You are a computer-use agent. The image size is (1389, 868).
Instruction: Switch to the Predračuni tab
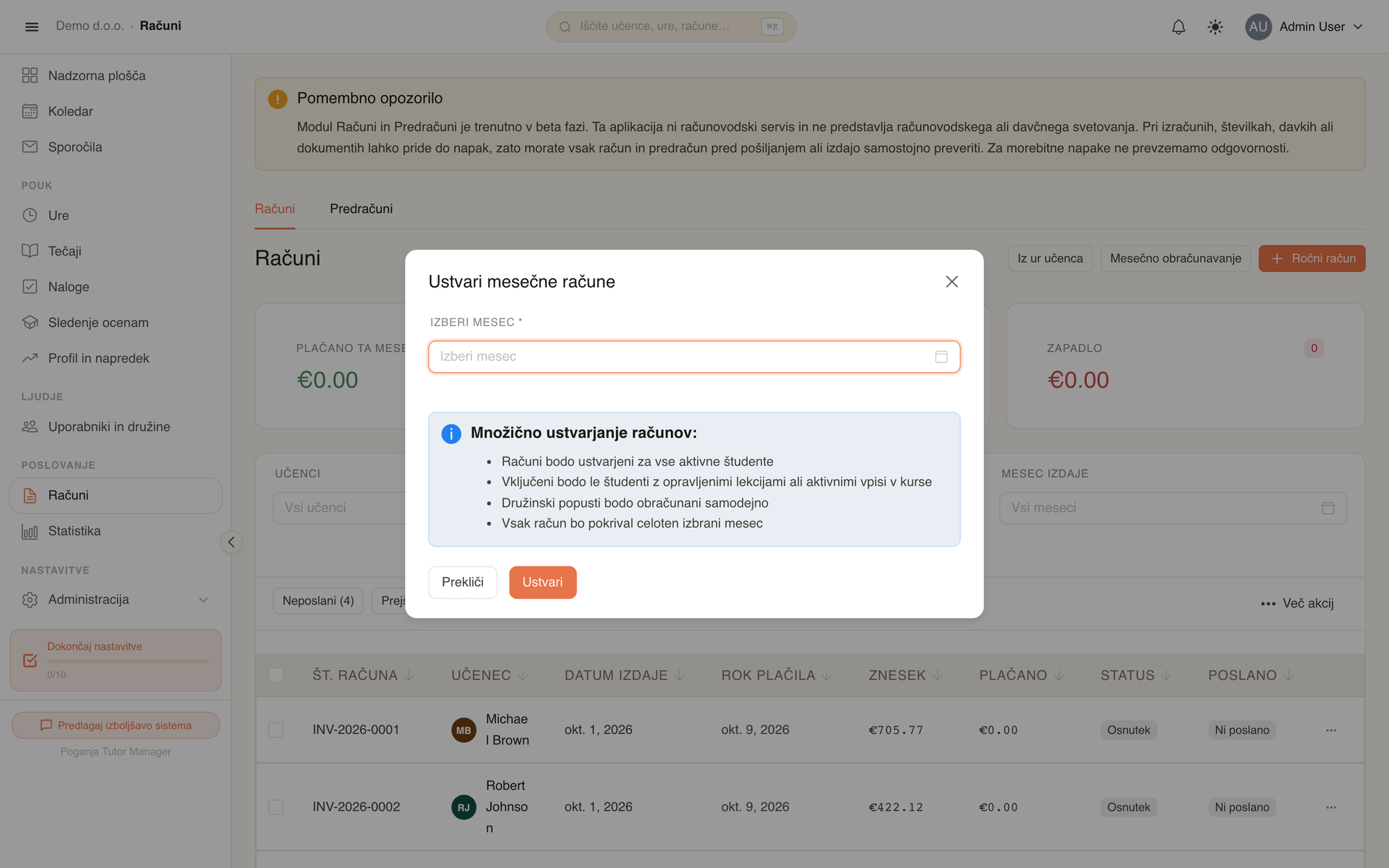(361, 209)
